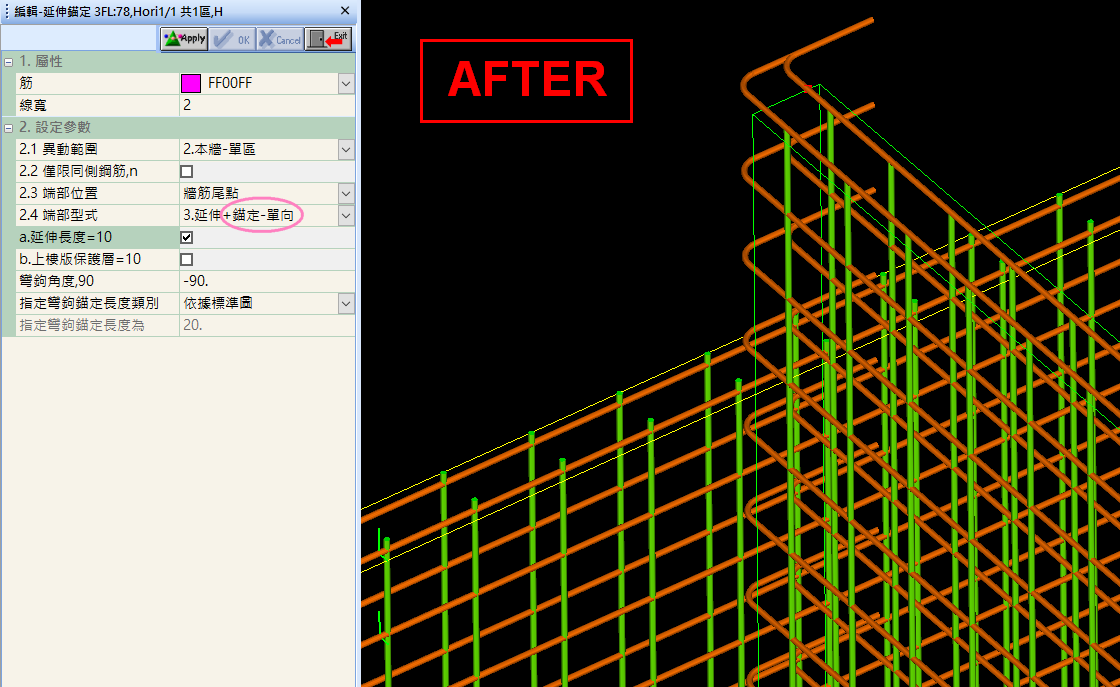Edit the 線寬 value field
1120x687 pixels.
click(267, 105)
